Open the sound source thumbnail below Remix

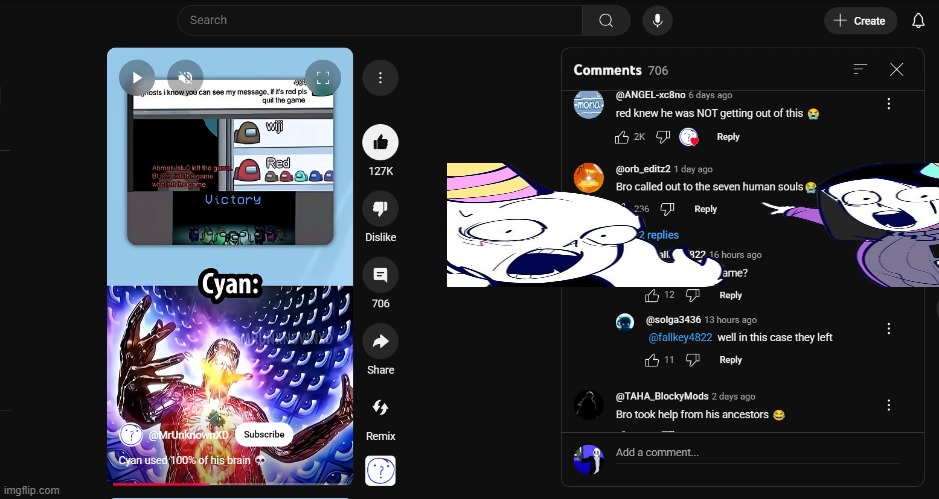tap(380, 471)
